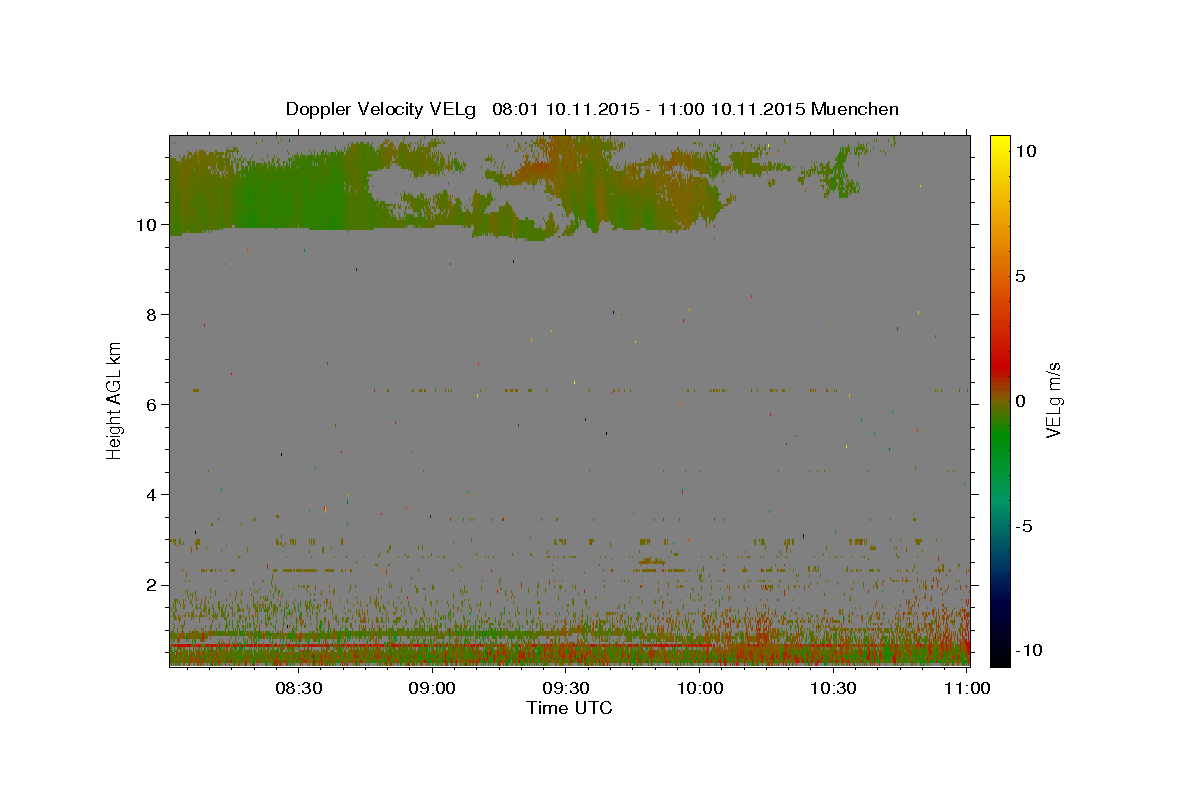Click the 09:30 time tick label
Viewport: 1200px width, 800px height.
[566, 688]
